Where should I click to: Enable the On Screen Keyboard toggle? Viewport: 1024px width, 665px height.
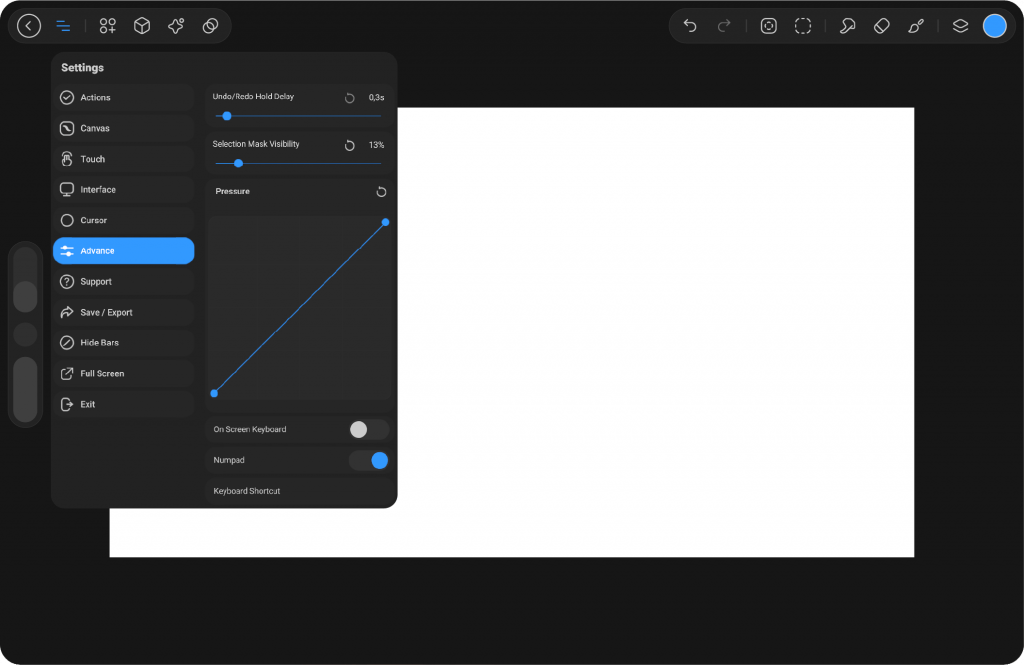[x=368, y=429]
